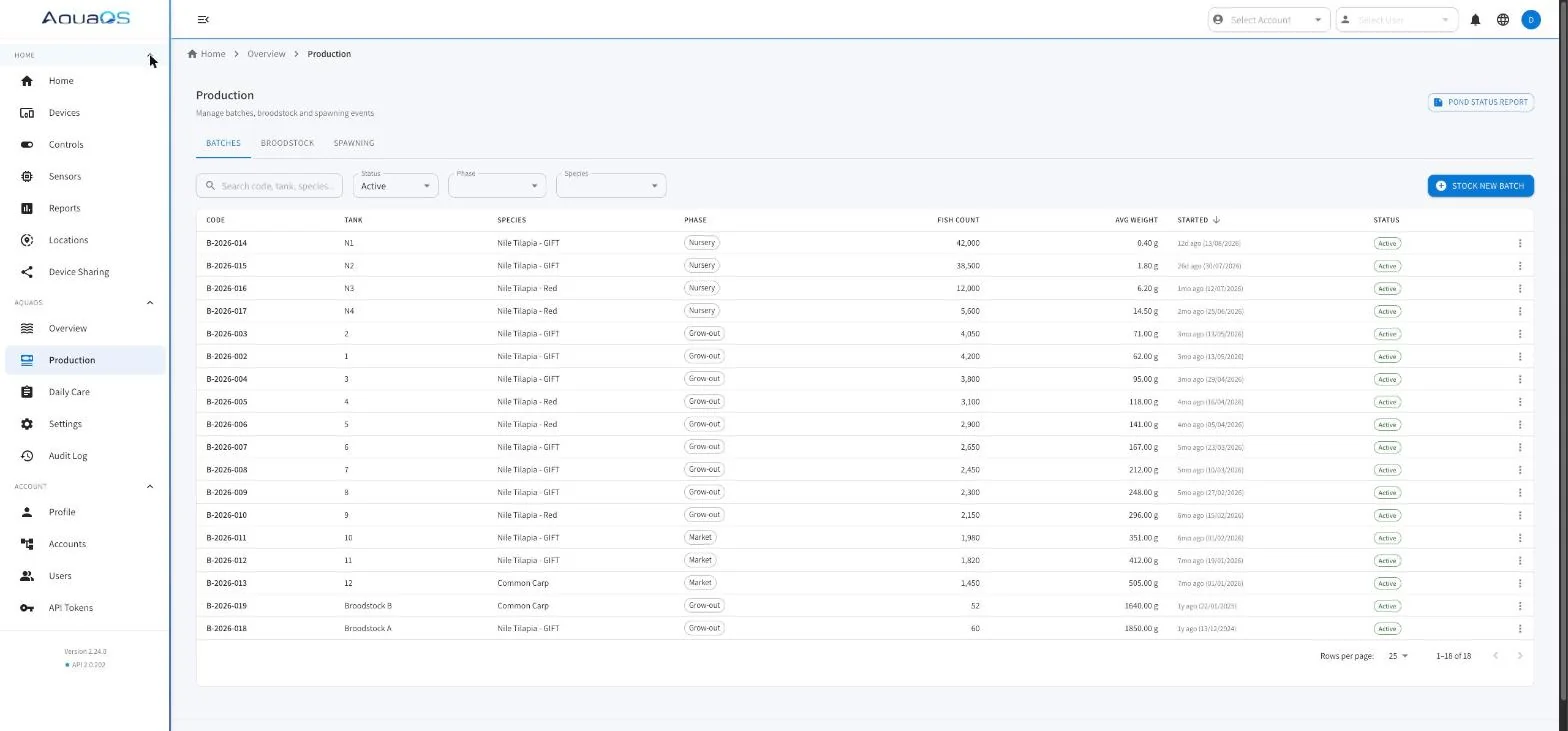Click batch code B-2026-009
This screenshot has width=1568, height=731.
(226, 492)
